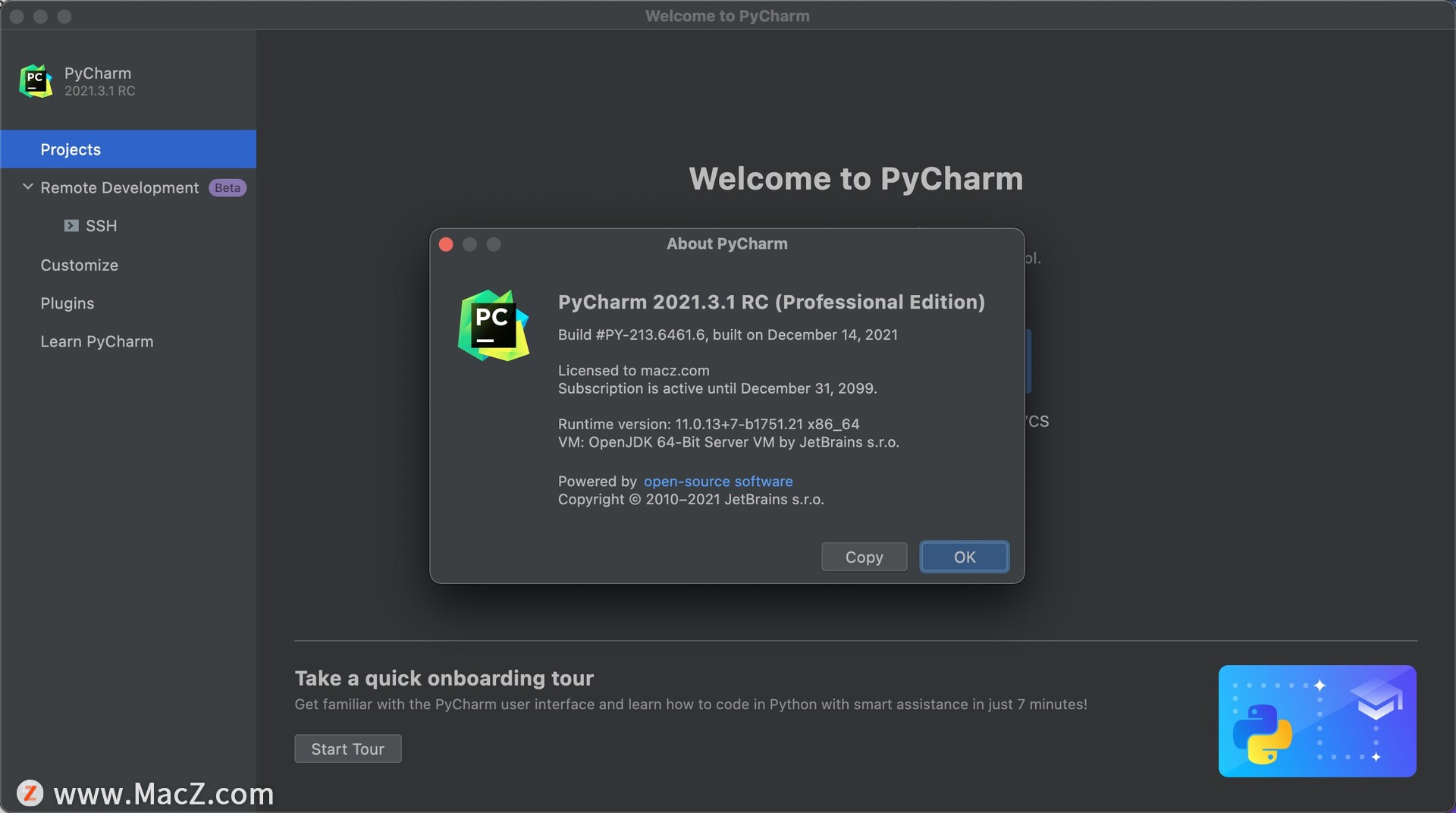Click the Beta badge next to Remote Development

tap(227, 188)
